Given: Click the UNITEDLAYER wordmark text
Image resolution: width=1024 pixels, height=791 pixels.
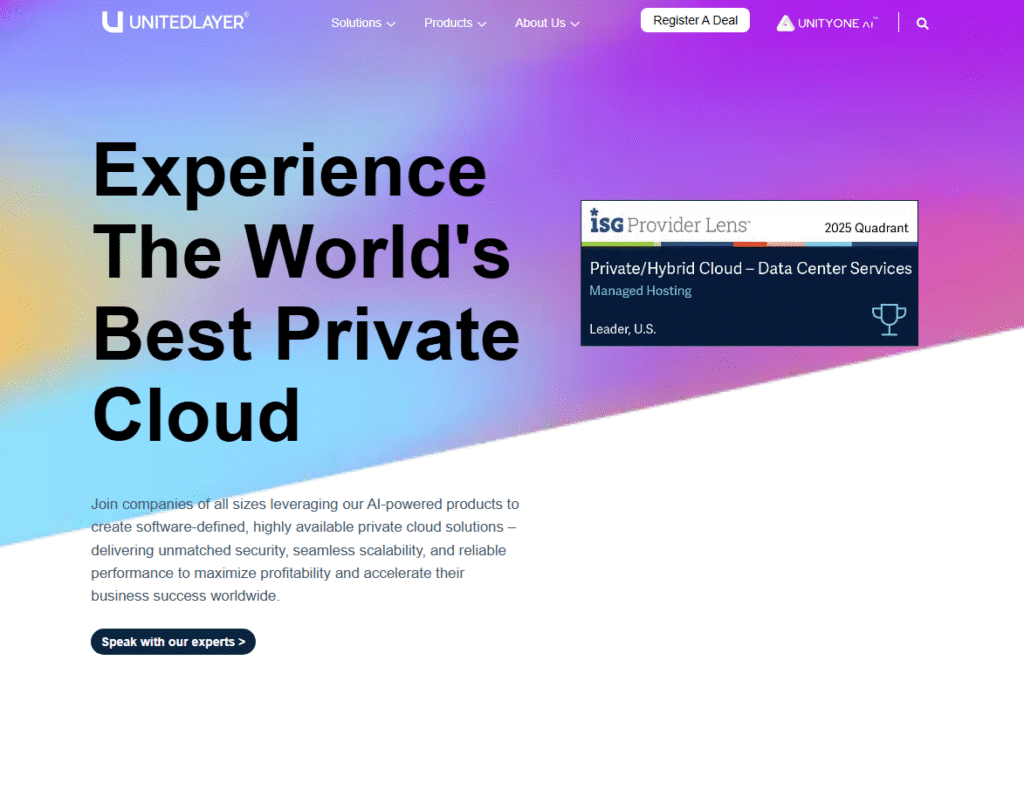Looking at the screenshot, I should pos(187,22).
